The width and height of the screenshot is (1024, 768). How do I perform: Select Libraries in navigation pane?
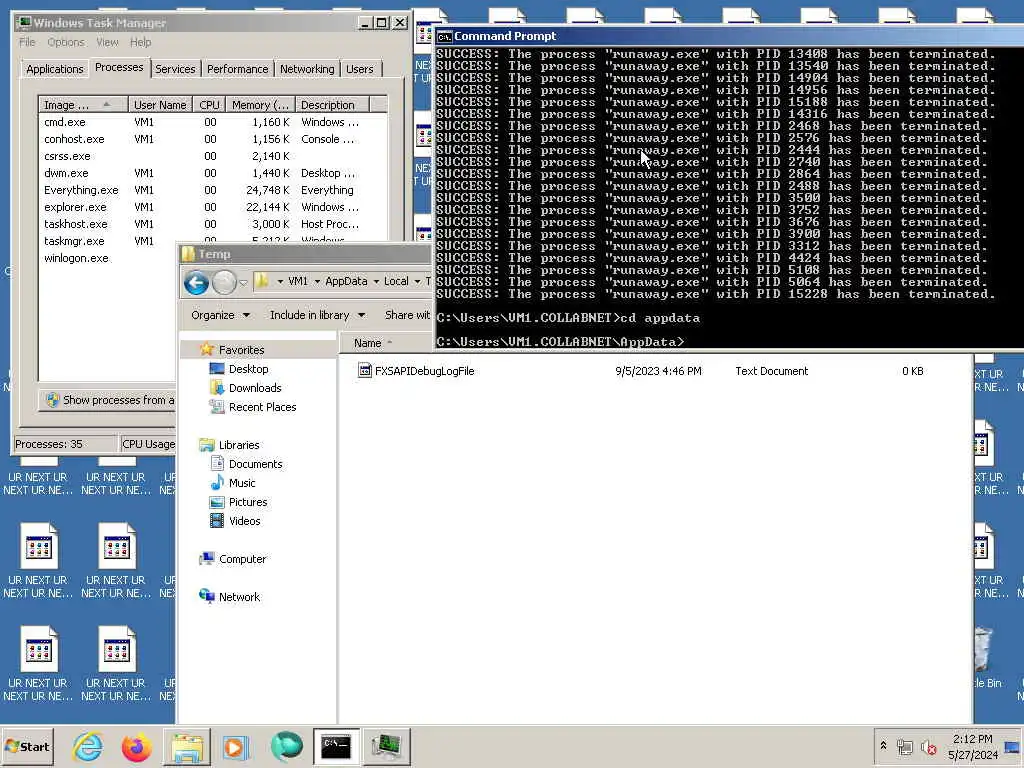click(x=238, y=445)
